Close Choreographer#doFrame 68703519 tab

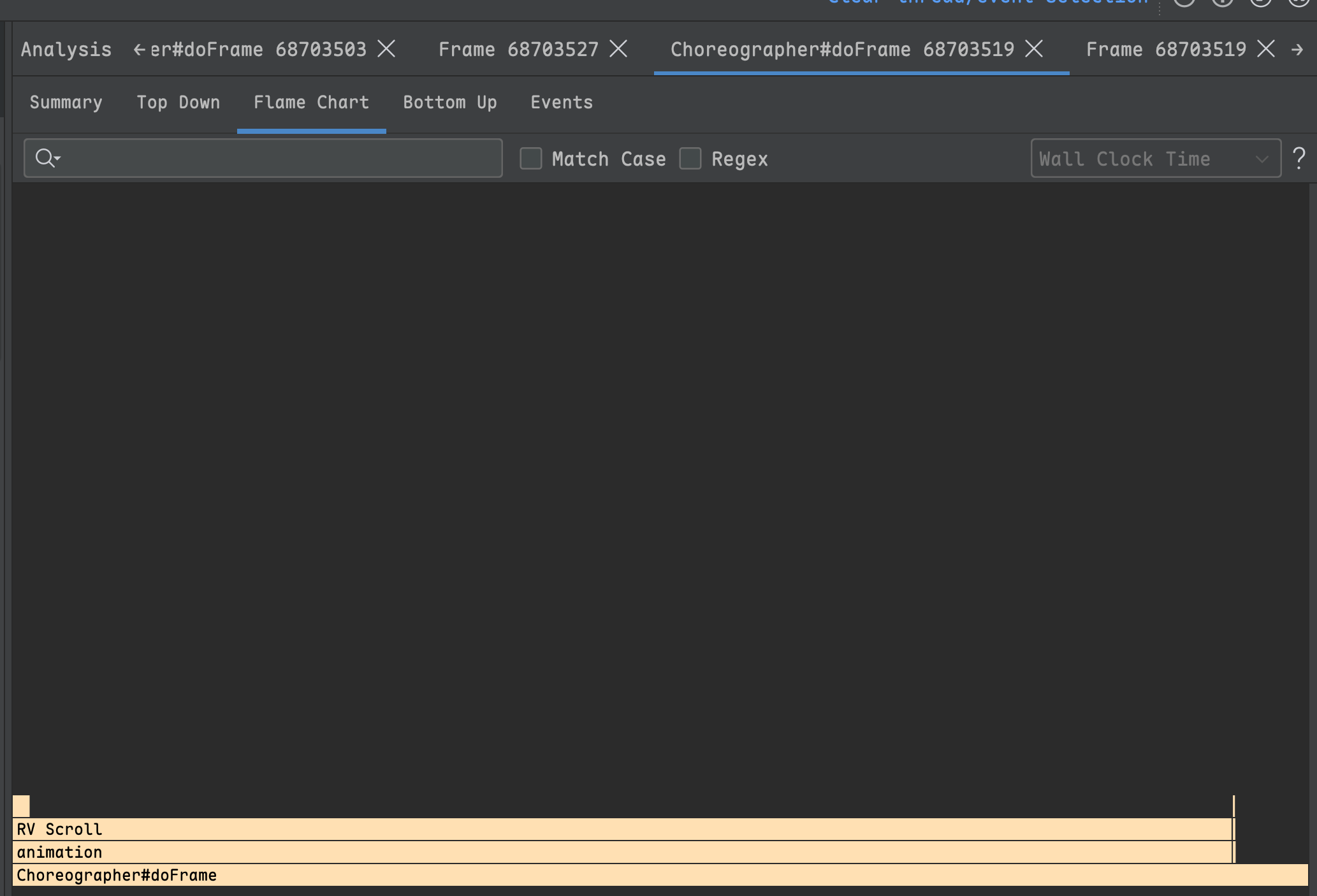tap(1034, 49)
